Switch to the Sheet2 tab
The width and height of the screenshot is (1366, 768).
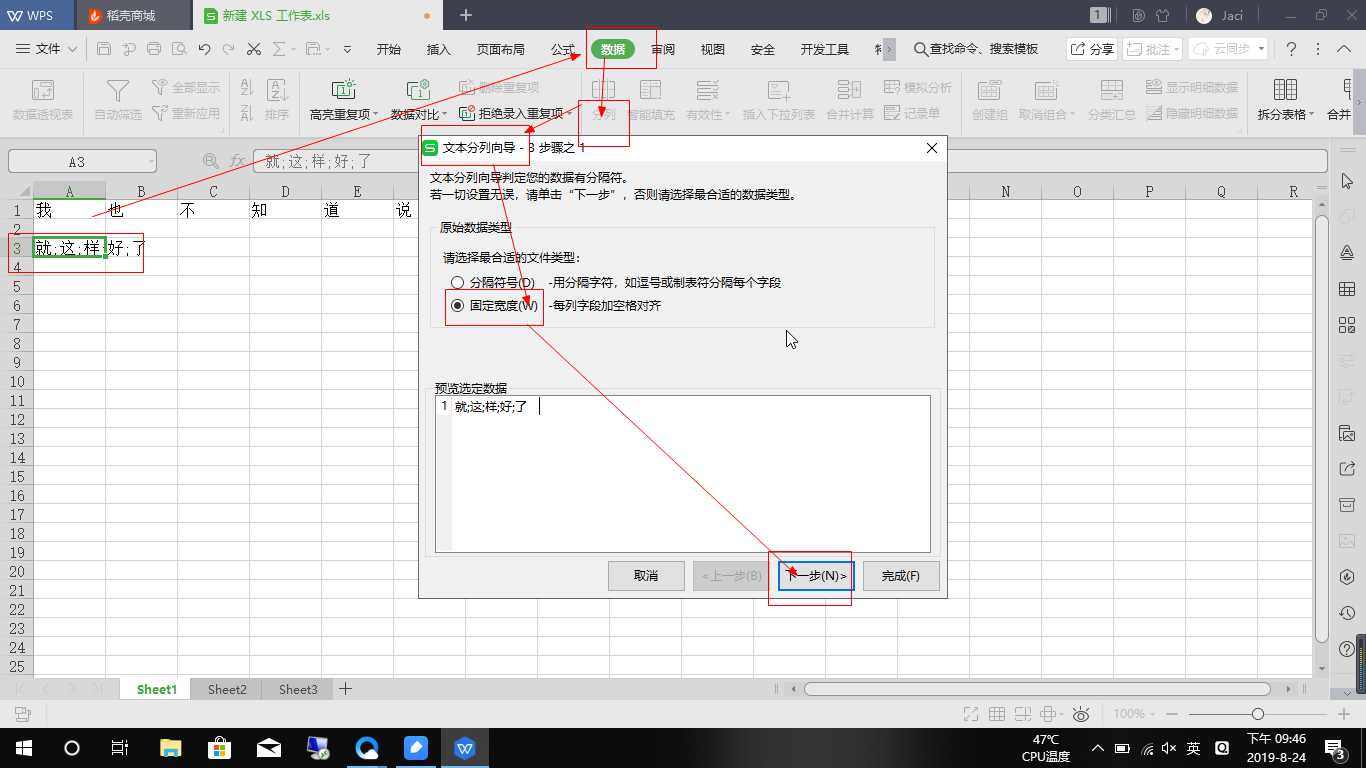(x=227, y=689)
